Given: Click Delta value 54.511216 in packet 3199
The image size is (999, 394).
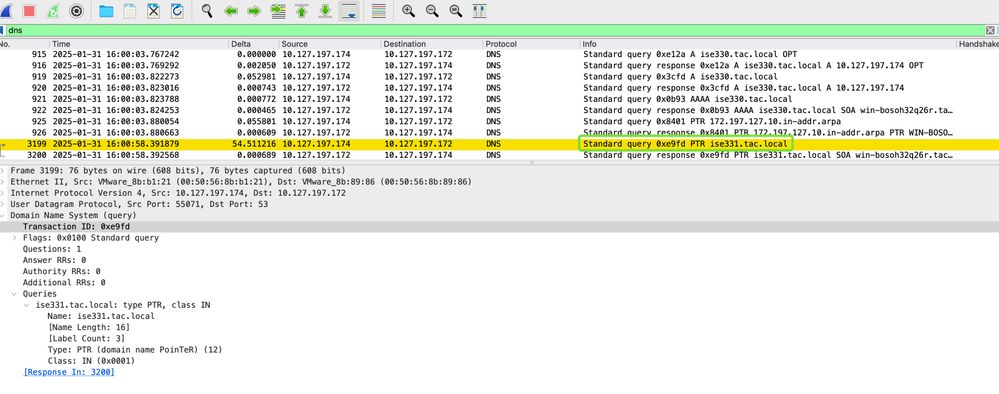Looking at the screenshot, I should point(255,144).
